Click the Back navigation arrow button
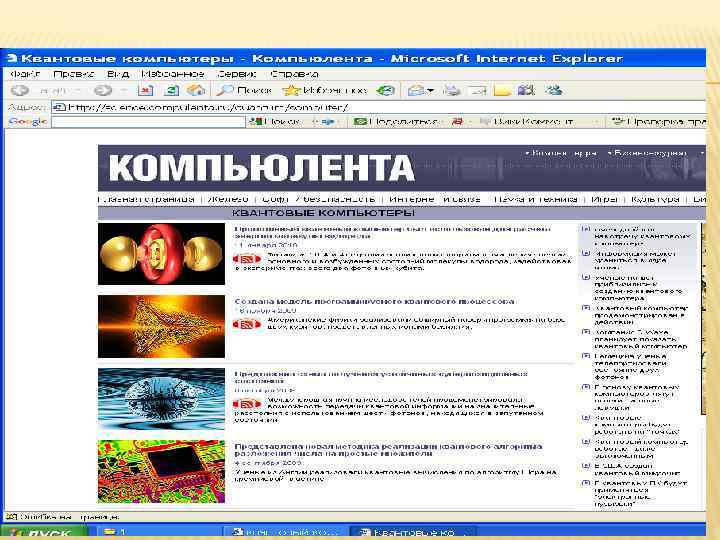The height and width of the screenshot is (540, 720). (x=20, y=90)
